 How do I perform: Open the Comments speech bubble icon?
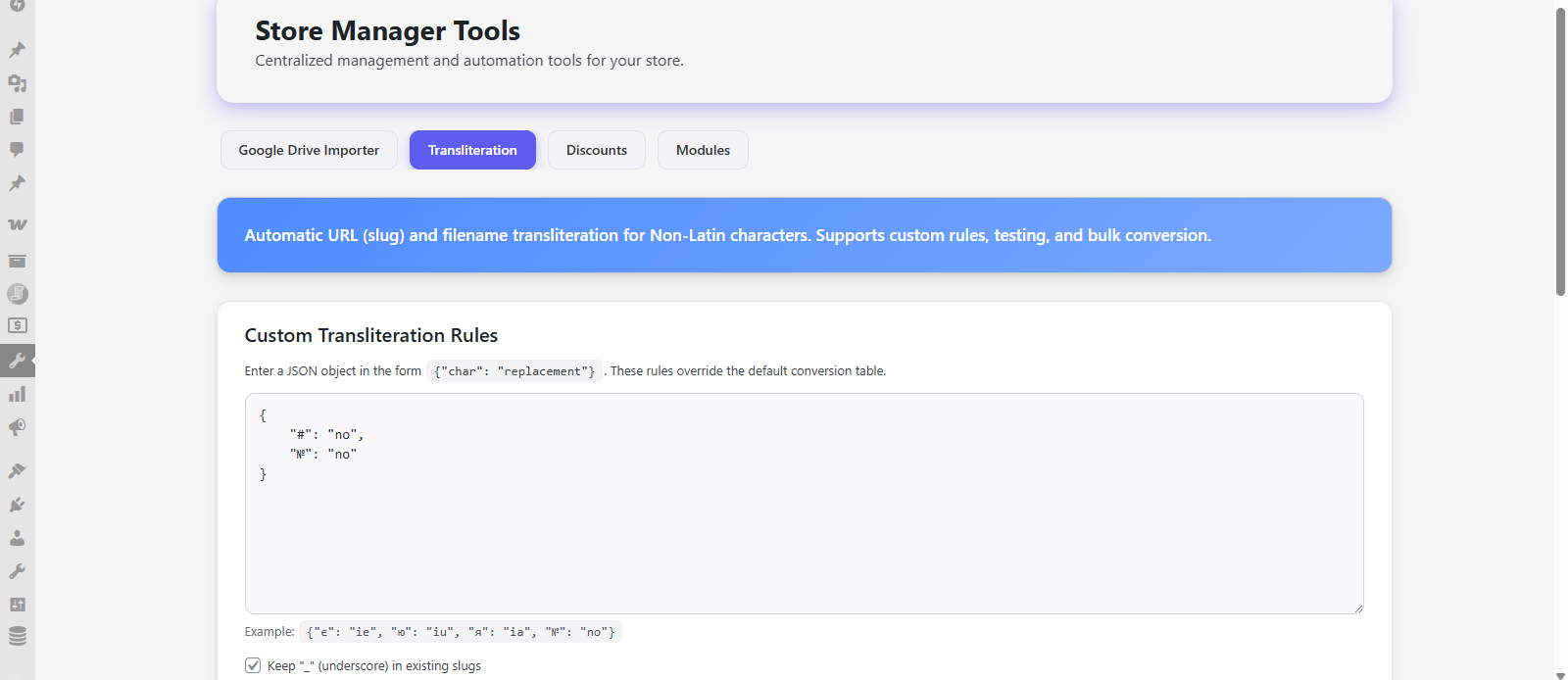pos(17,150)
